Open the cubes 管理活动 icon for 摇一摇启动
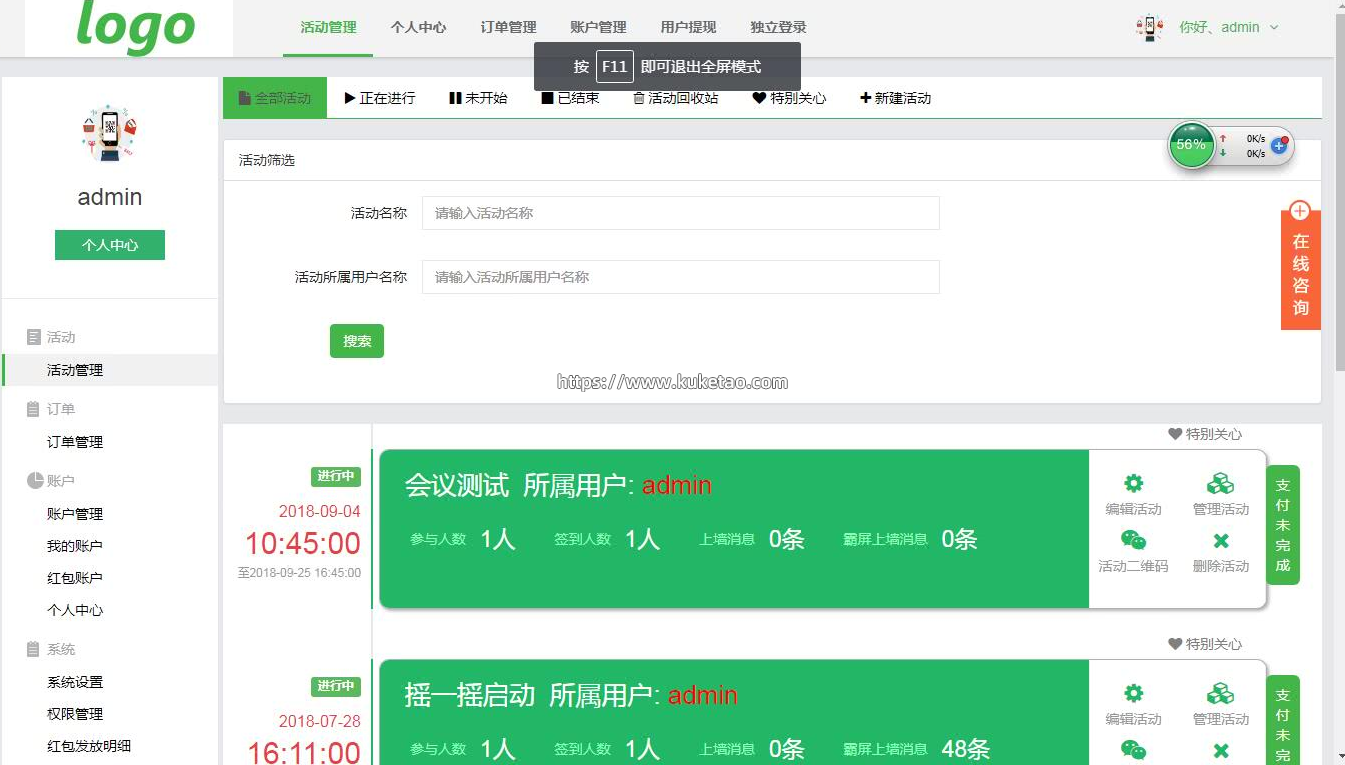Viewport: 1345px width, 765px height. coord(1220,694)
